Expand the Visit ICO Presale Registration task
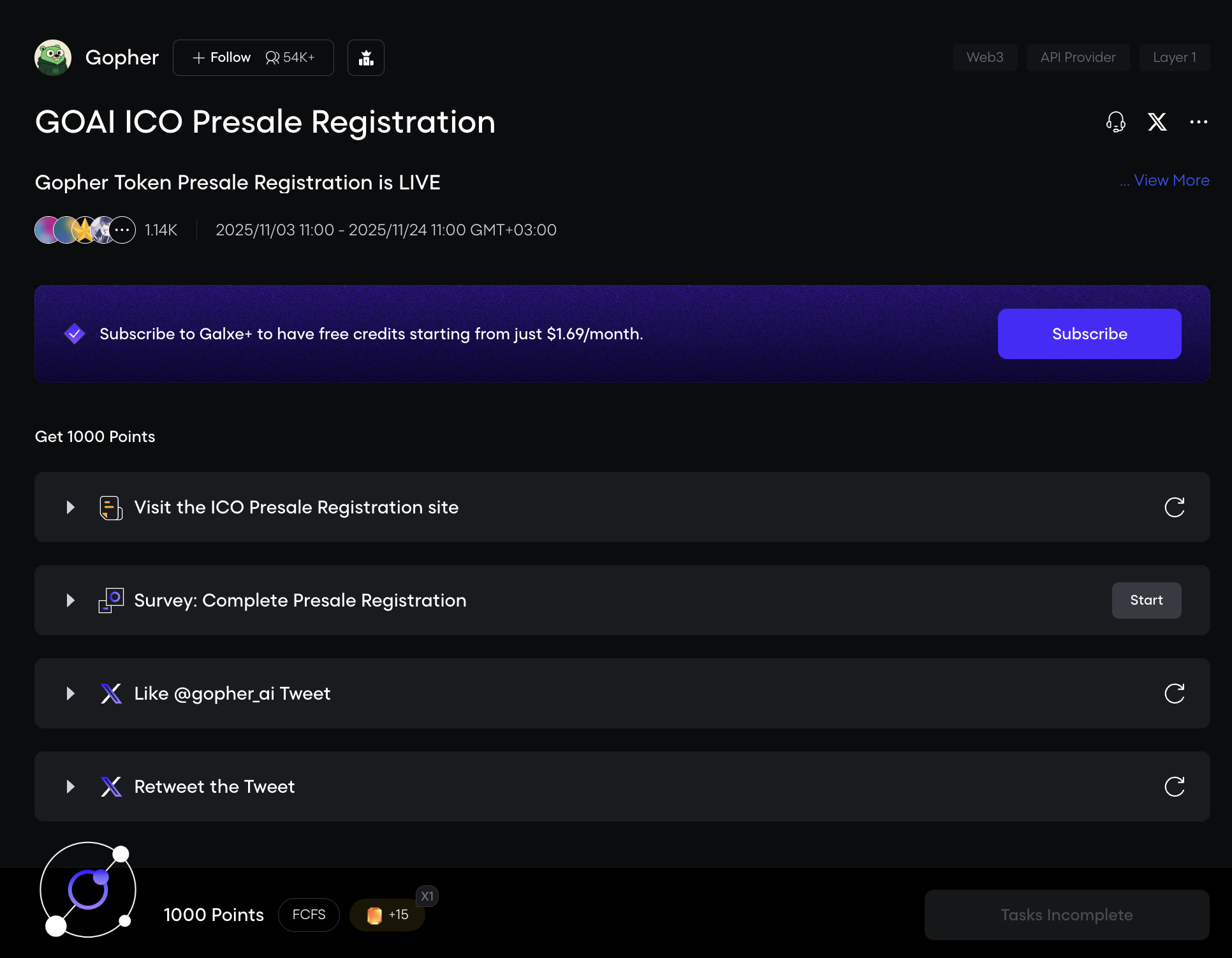 [71, 507]
